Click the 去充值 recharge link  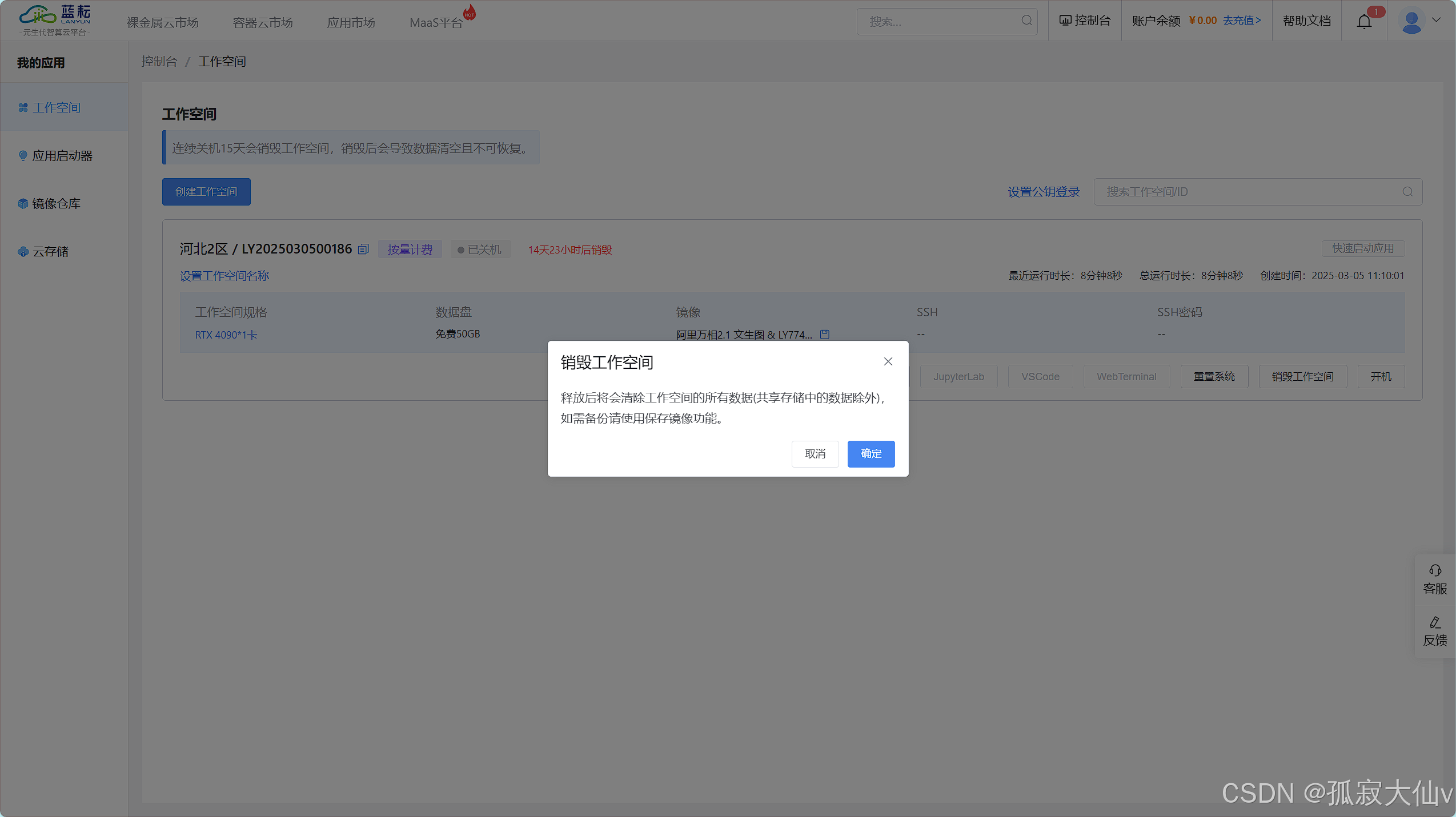tap(1241, 21)
